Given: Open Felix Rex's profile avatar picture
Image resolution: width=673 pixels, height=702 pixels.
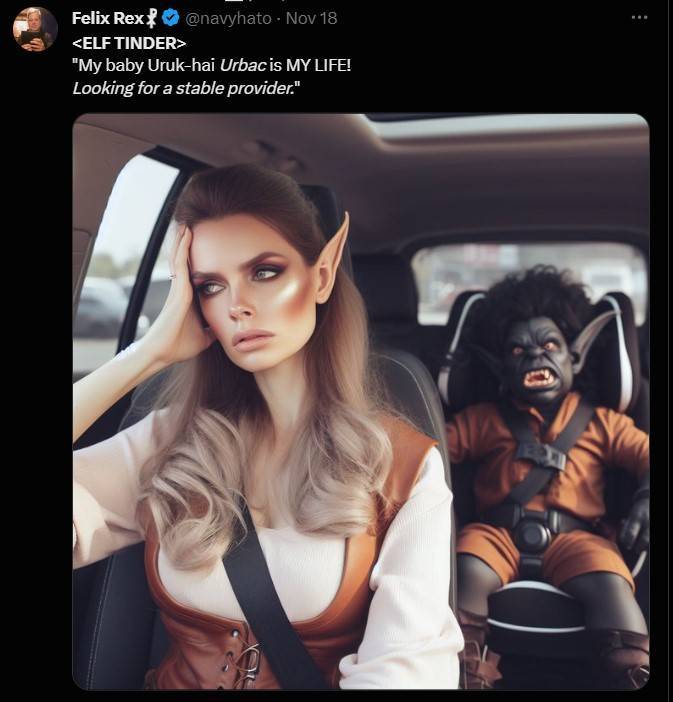Looking at the screenshot, I should tap(35, 30).
